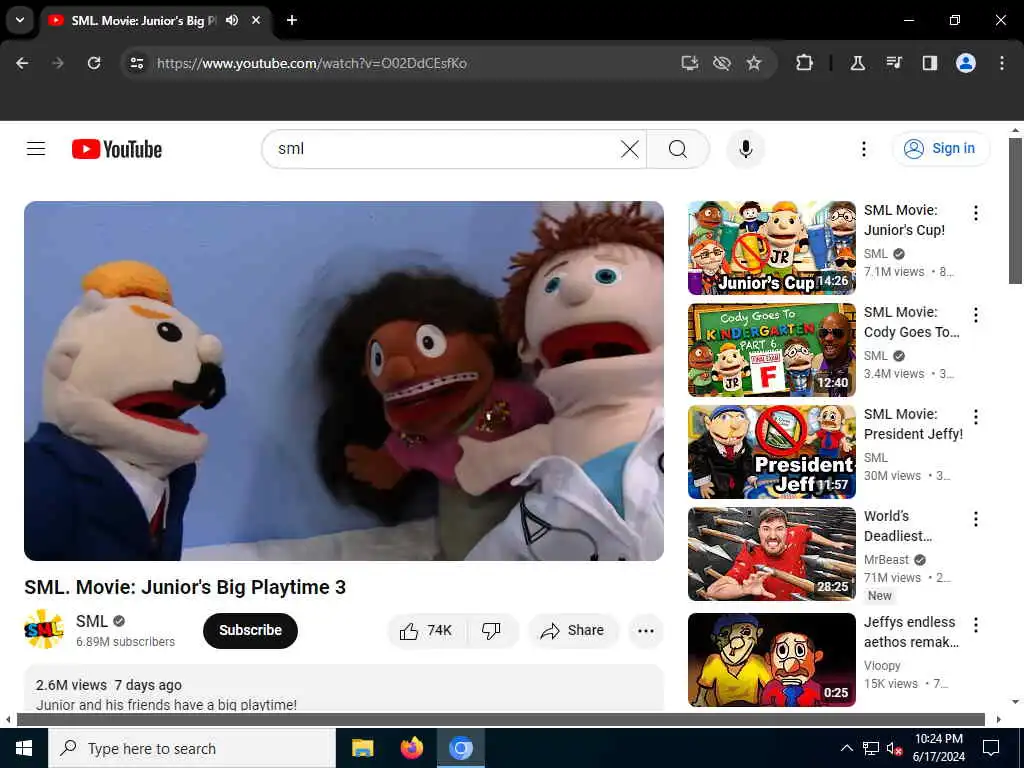Open YouTube settings three-dot menu
The width and height of the screenshot is (1024, 768).
click(x=863, y=149)
